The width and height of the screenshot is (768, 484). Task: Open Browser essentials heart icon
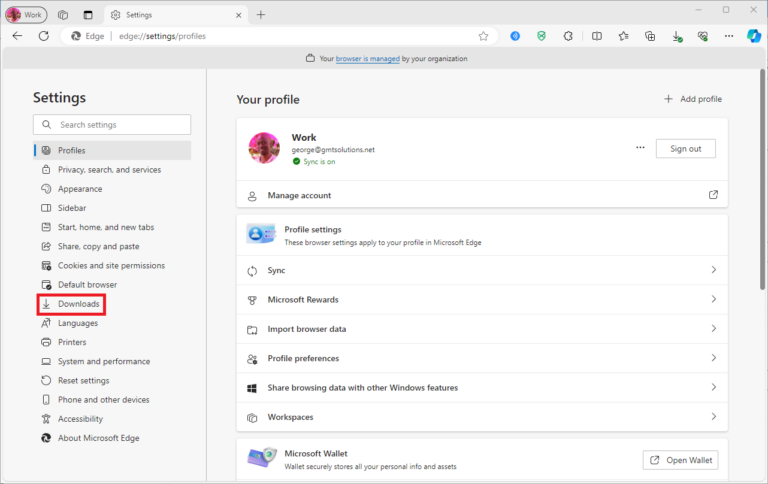(703, 36)
